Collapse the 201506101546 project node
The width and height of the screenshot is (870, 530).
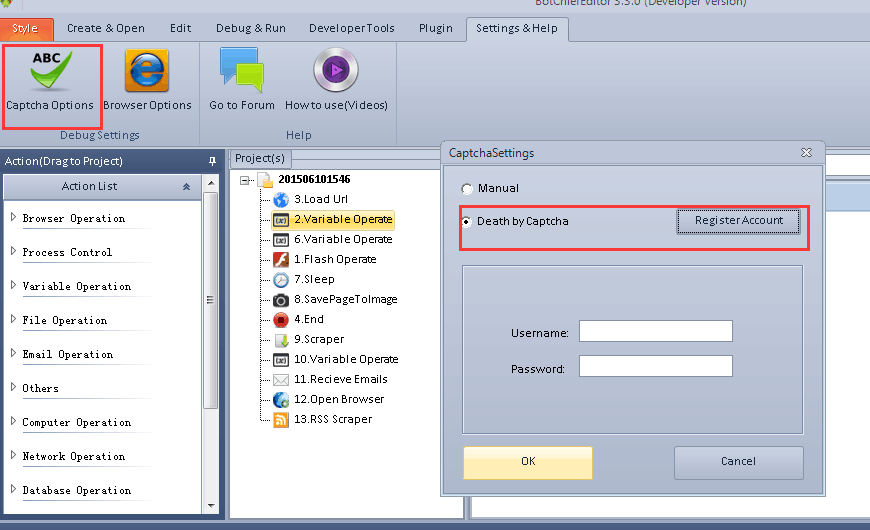point(246,180)
